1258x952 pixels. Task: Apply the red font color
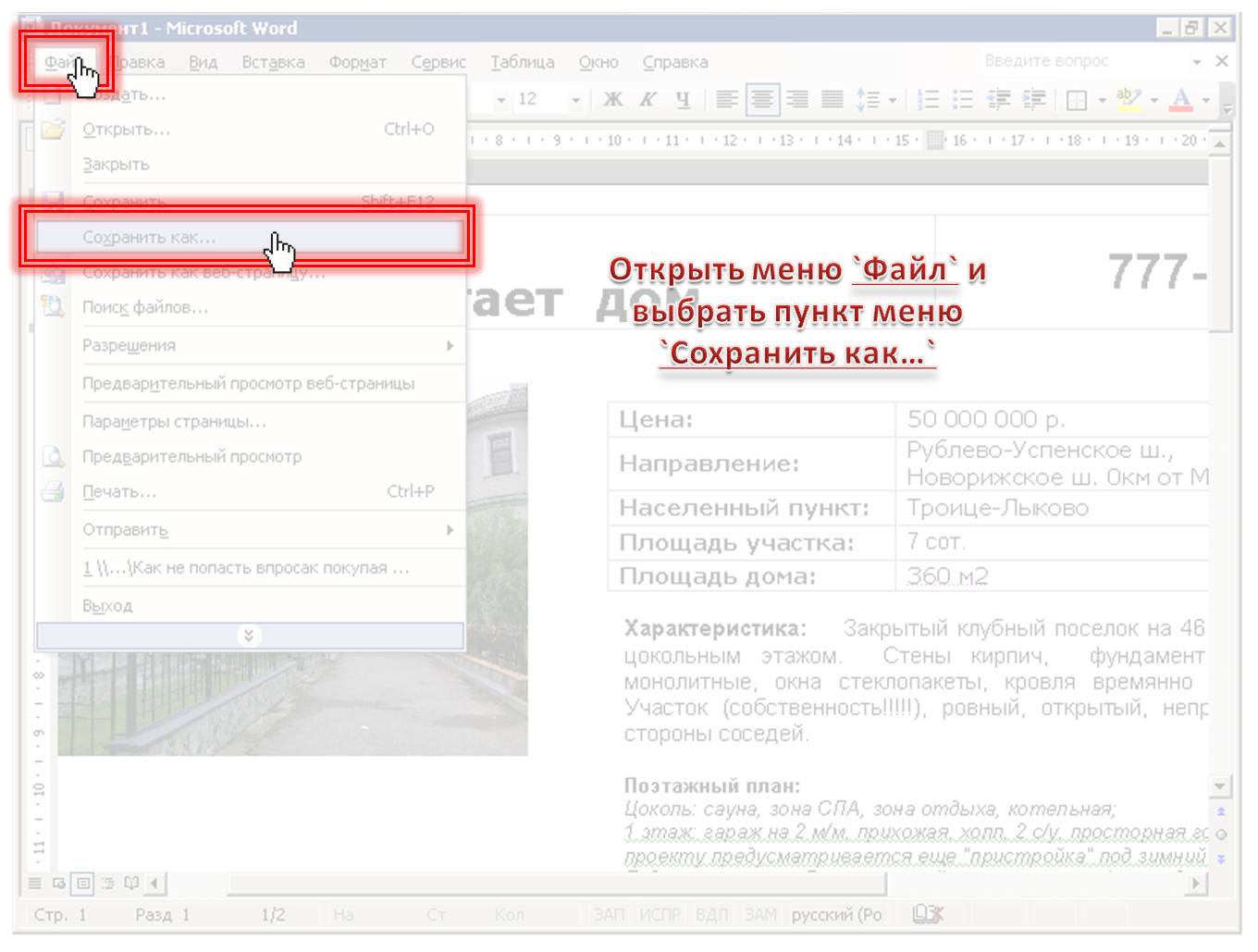(x=1181, y=99)
